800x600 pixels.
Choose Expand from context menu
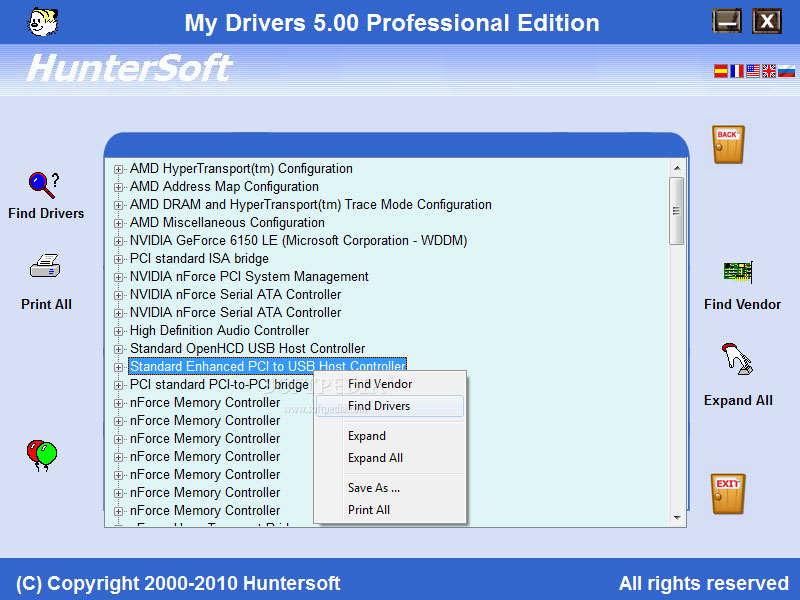(x=390, y=436)
